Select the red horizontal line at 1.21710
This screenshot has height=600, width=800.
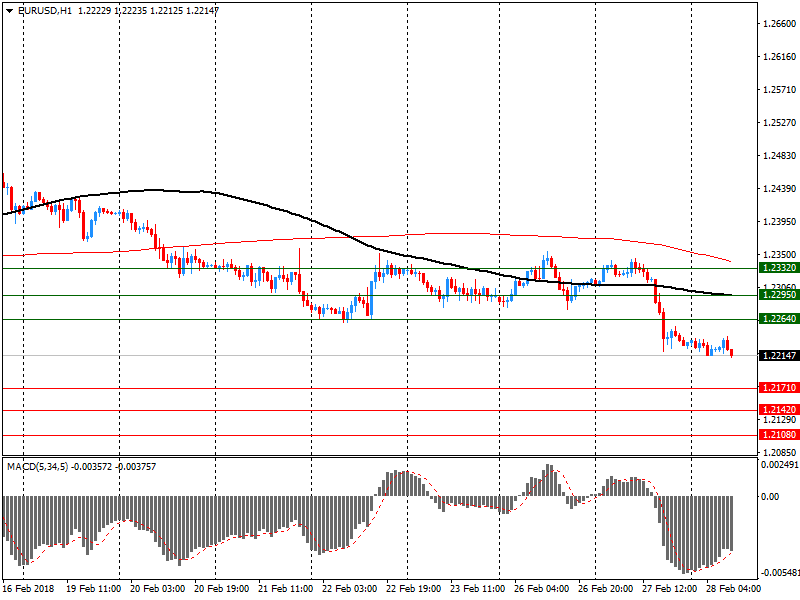(300, 388)
